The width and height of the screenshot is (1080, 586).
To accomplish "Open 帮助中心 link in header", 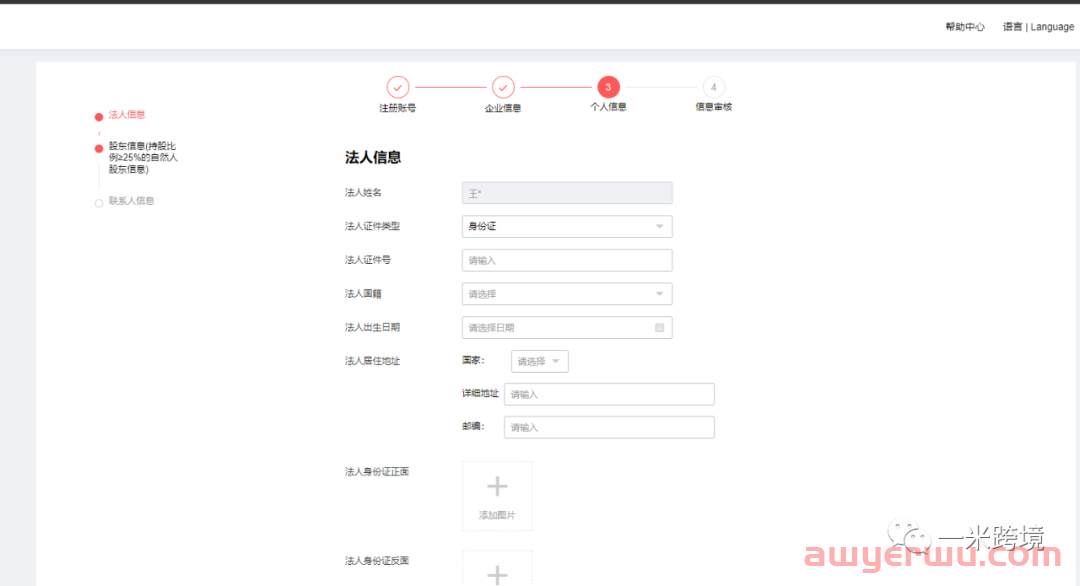I will [965, 27].
